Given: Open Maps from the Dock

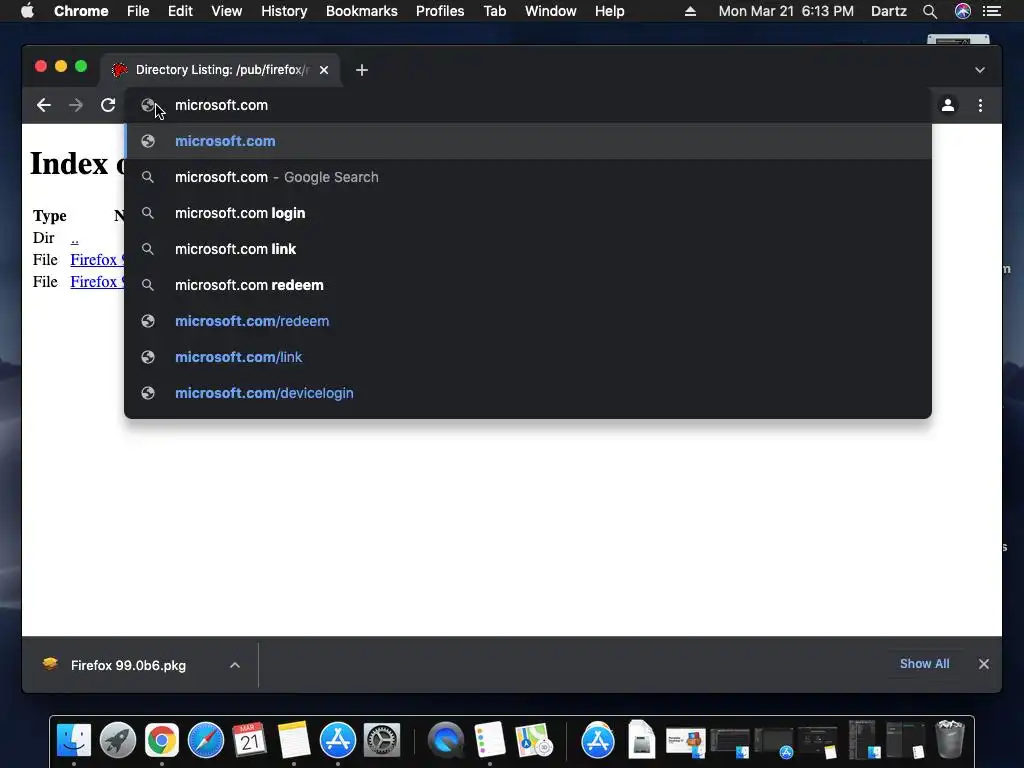Looking at the screenshot, I should (x=534, y=740).
